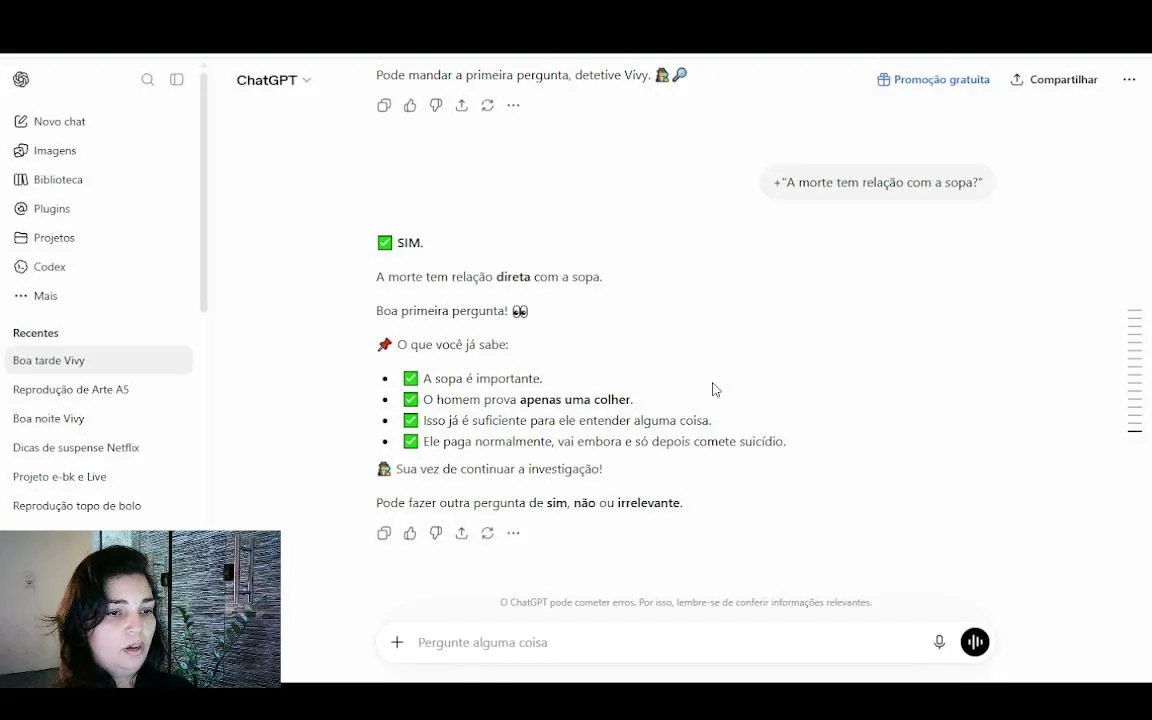
Task: Regenerate the SIM response
Action: [487, 533]
